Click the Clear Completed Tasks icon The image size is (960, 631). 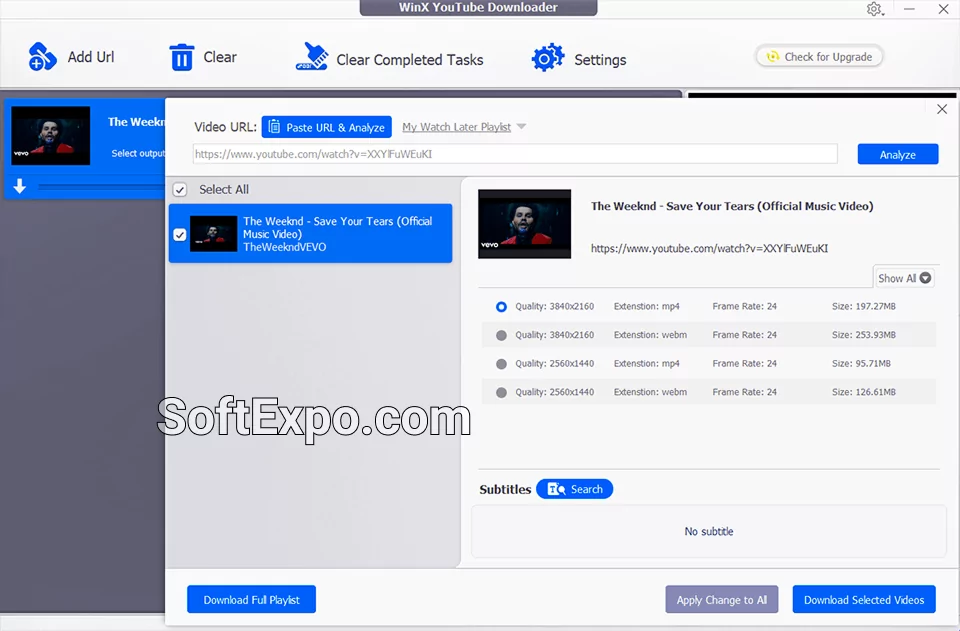tap(312, 57)
